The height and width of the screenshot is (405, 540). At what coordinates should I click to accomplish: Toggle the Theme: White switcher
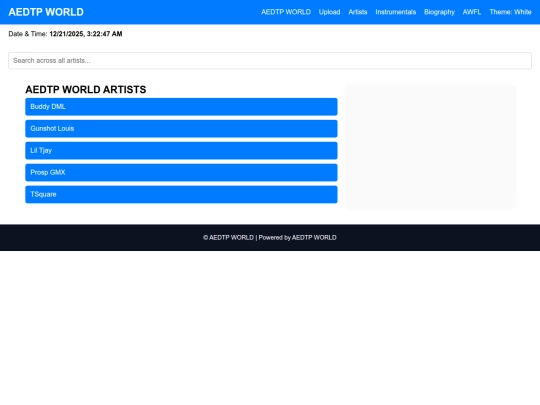coord(510,12)
